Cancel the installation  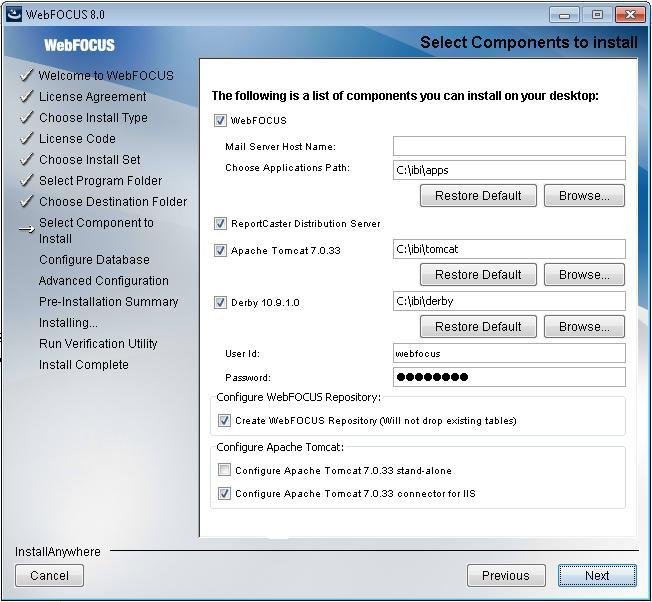[49, 575]
